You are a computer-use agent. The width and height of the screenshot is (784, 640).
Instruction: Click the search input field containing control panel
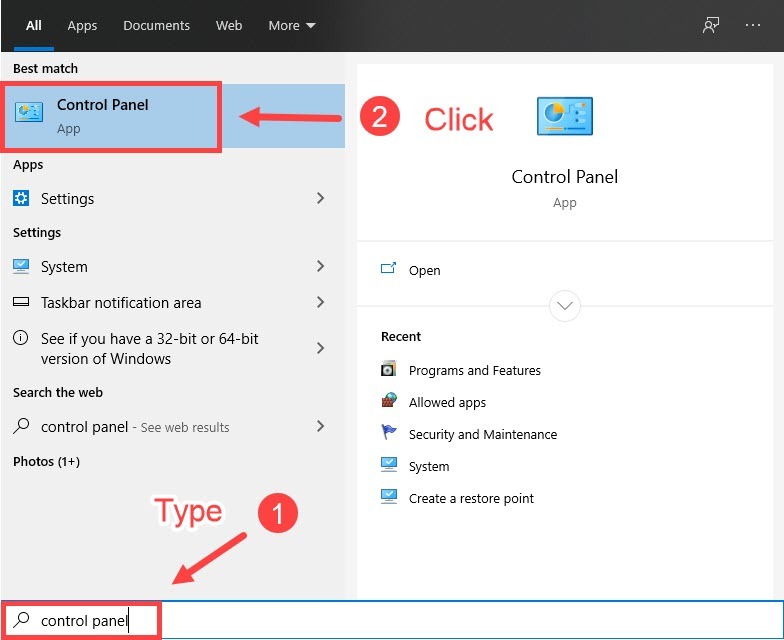392,620
